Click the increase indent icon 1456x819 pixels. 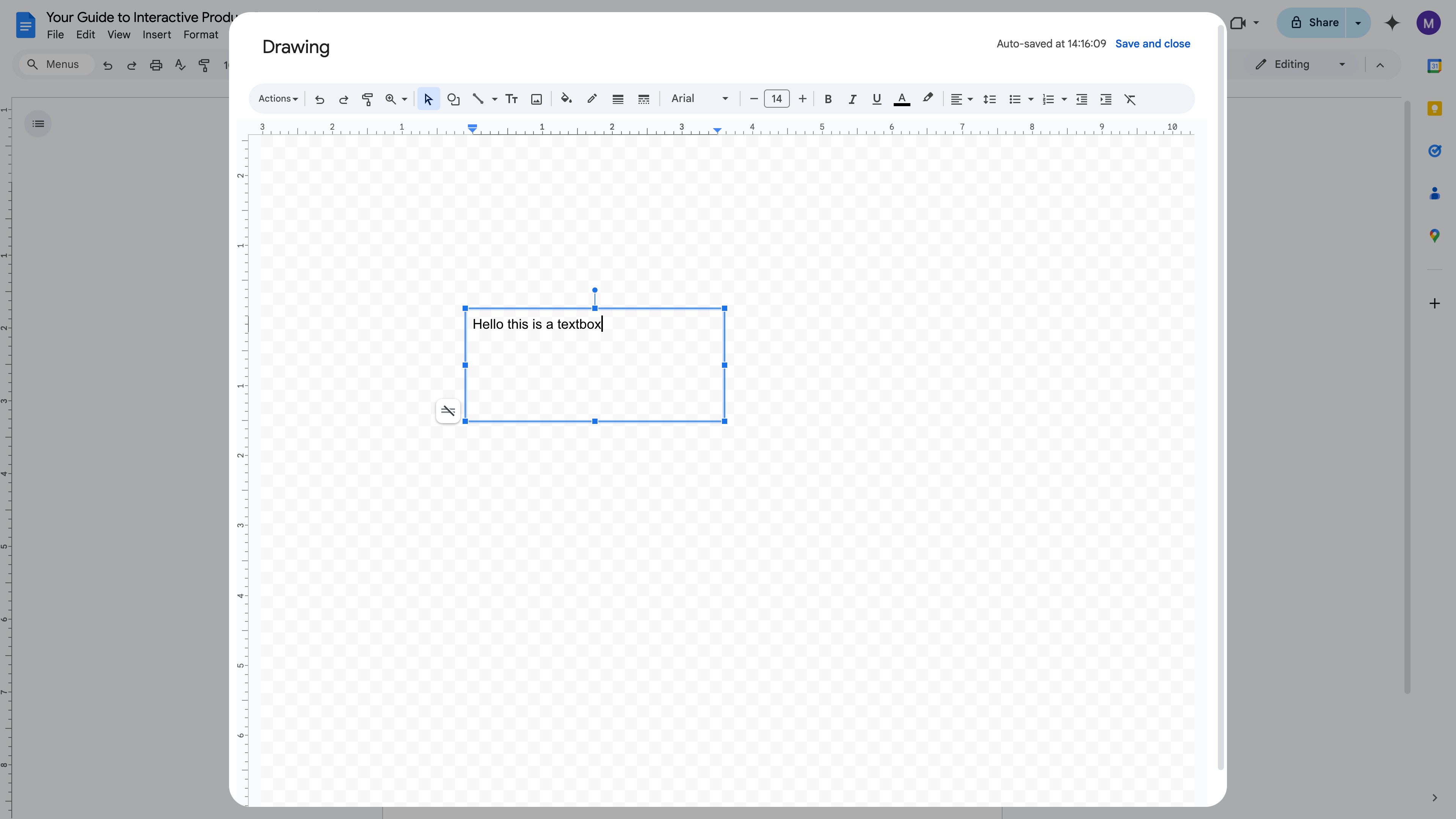tap(1106, 99)
